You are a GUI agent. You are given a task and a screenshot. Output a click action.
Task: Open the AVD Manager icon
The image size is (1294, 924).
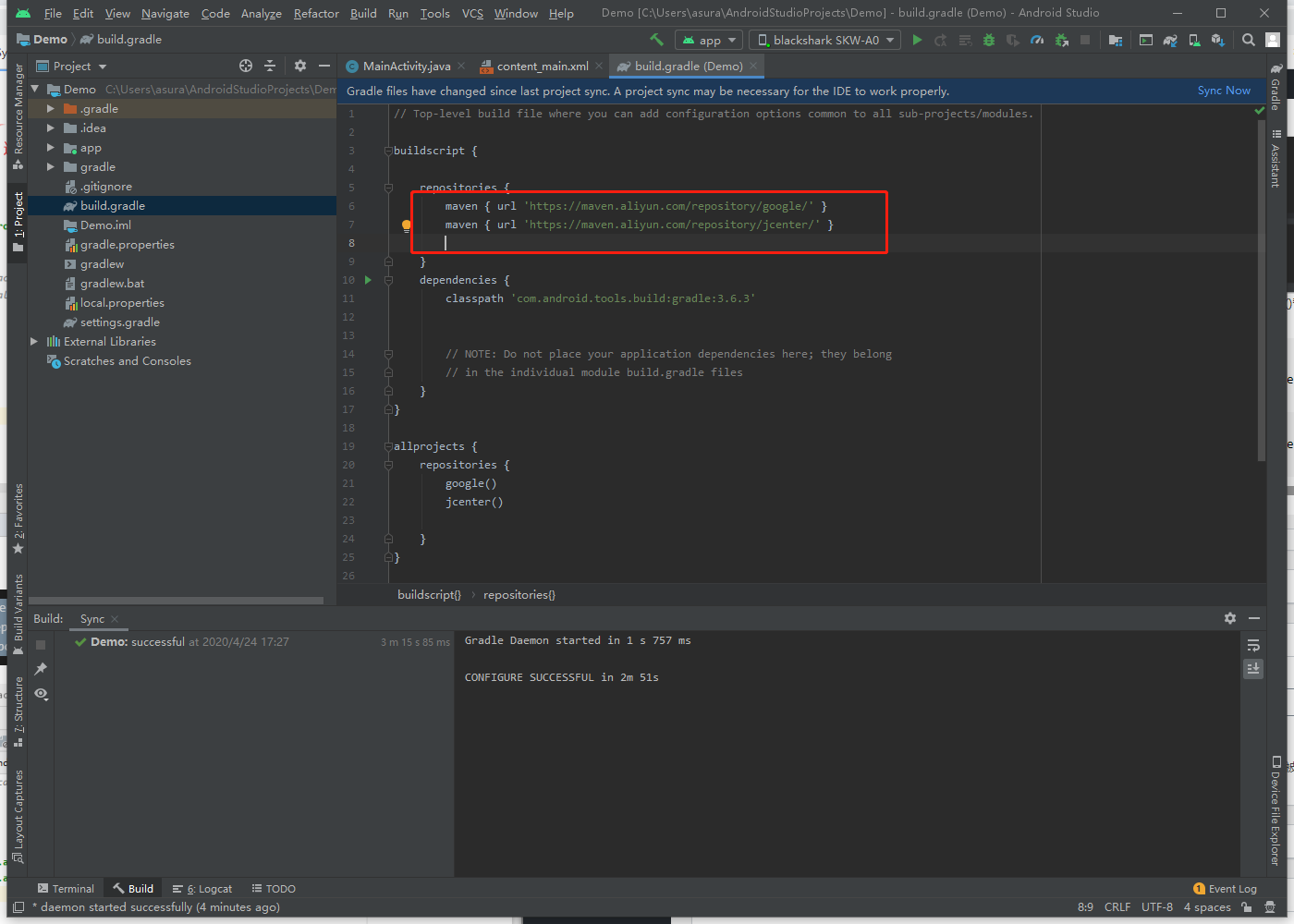pos(1194,40)
